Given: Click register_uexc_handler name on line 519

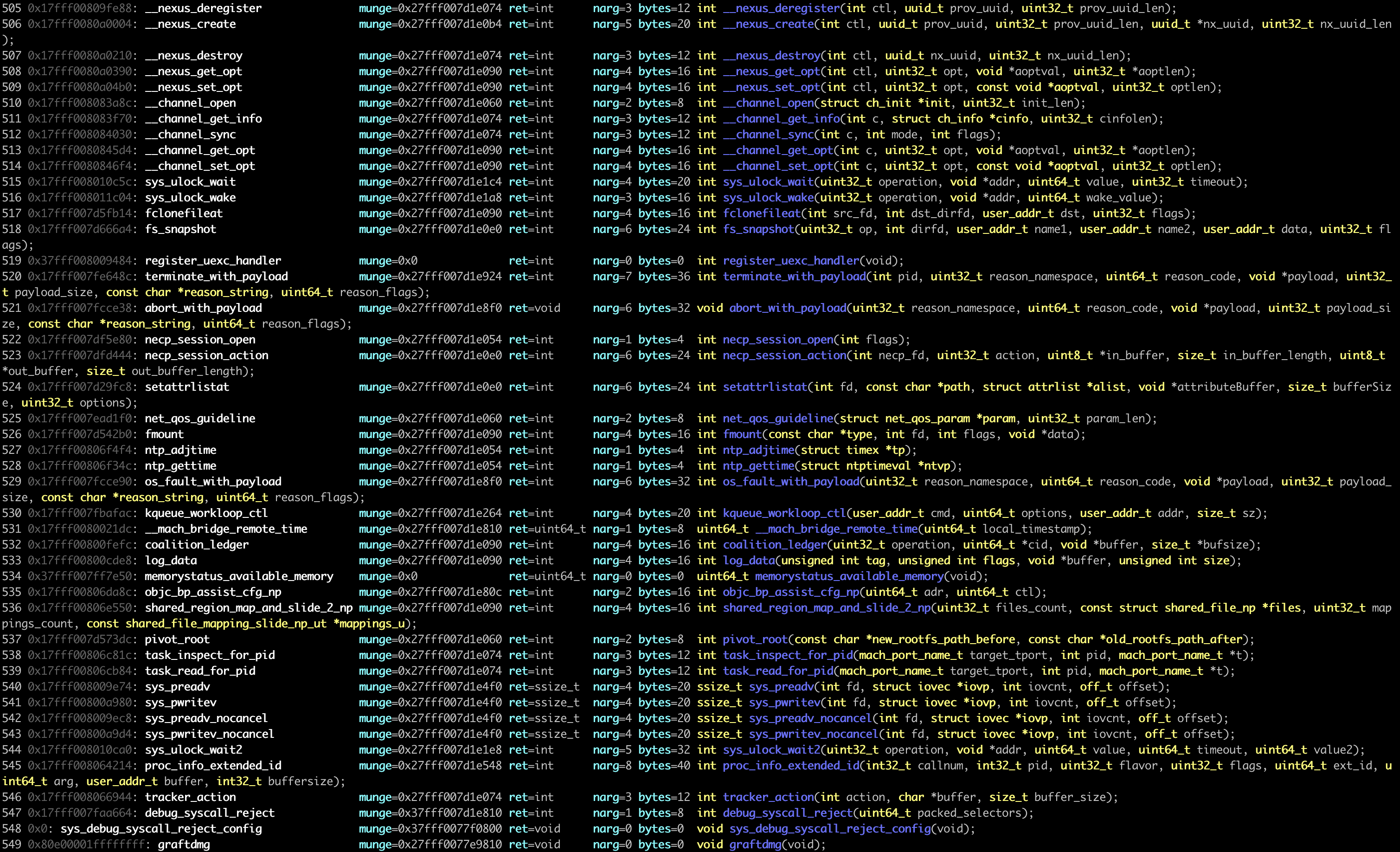Looking at the screenshot, I should tap(213, 260).
